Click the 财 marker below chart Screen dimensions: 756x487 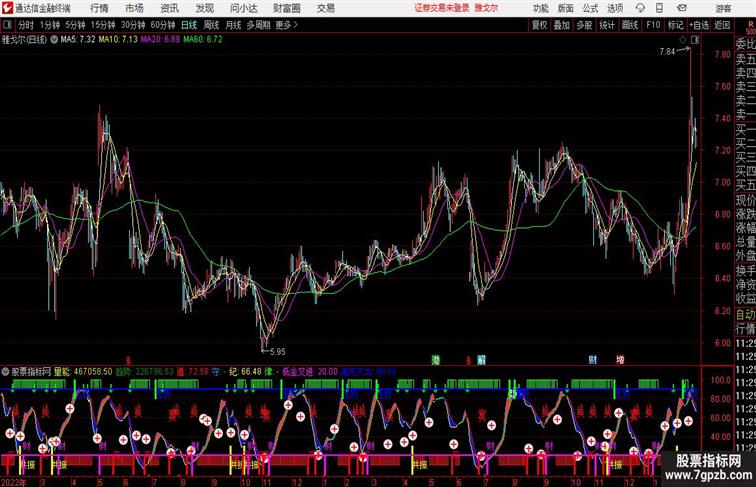tap(593, 360)
